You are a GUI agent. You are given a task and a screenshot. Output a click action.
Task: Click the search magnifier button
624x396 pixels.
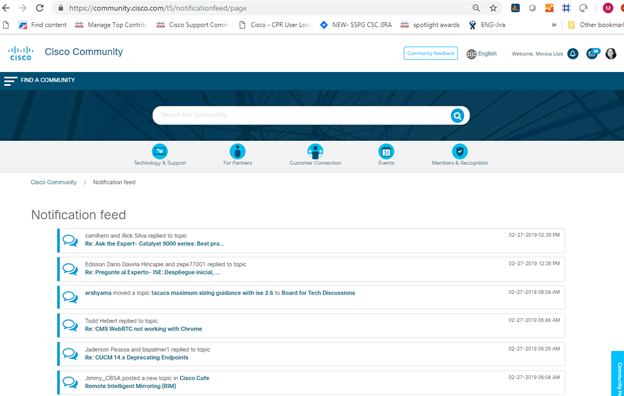click(457, 115)
